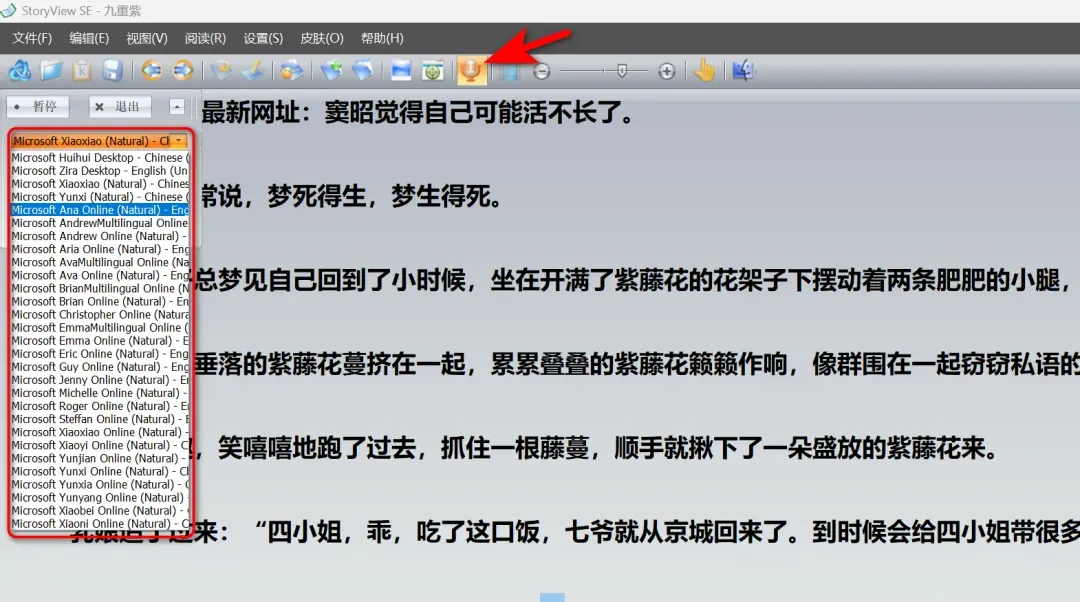
Task: Select Microsoft Xiaobei Online voice
Action: pos(100,511)
